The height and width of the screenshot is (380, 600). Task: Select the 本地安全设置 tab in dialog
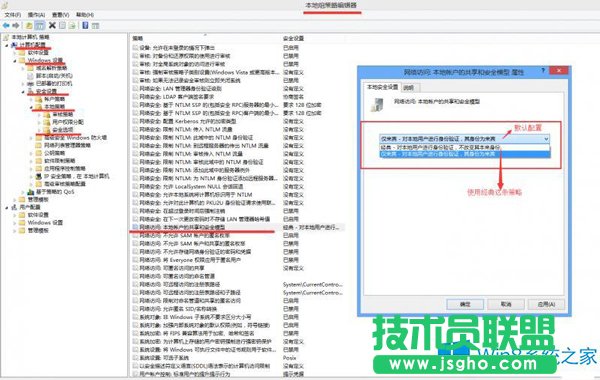[x=382, y=87]
